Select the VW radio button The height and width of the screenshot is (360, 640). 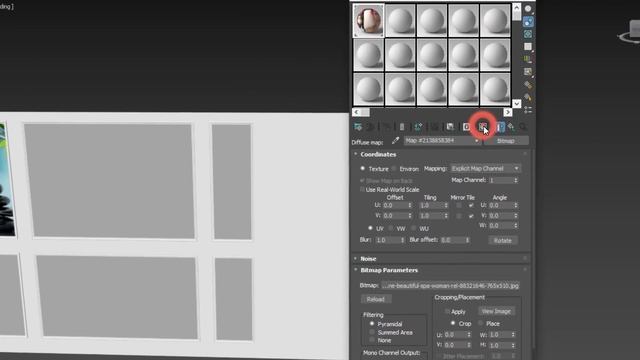[391, 228]
